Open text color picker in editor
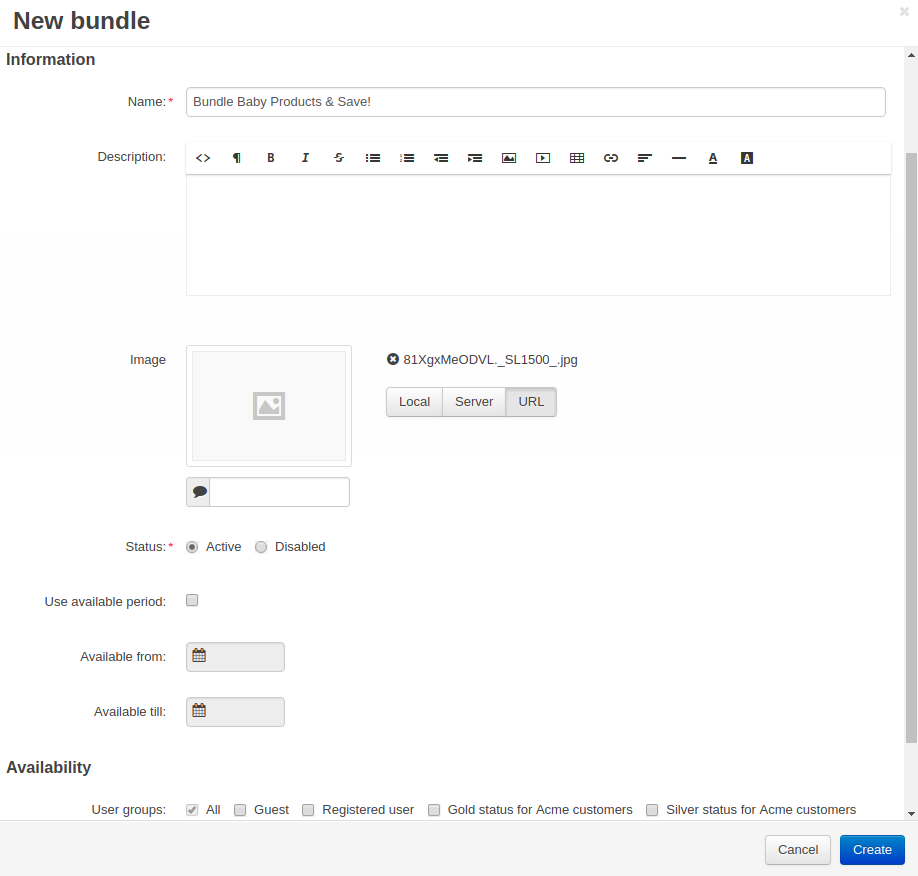This screenshot has height=876, width=918. click(713, 158)
